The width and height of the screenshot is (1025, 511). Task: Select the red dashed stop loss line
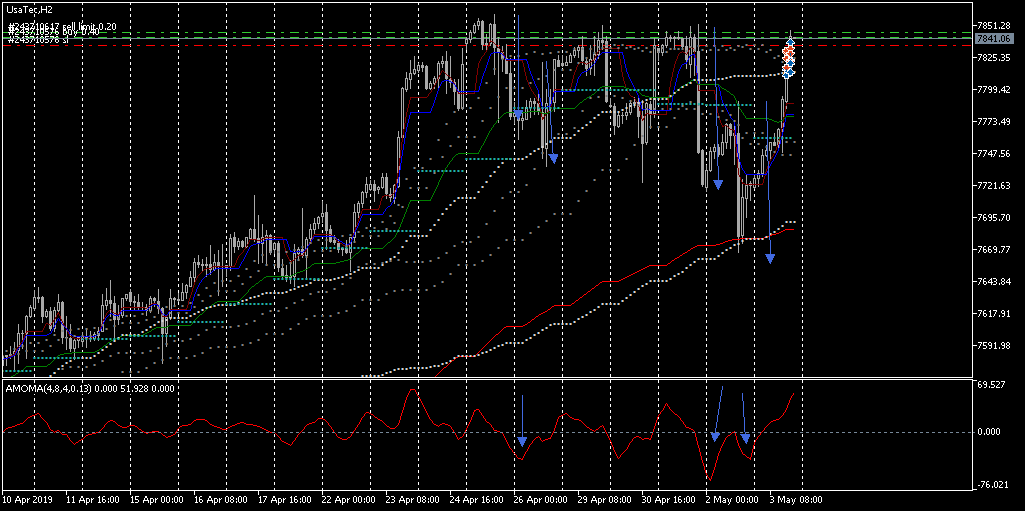pos(487,46)
